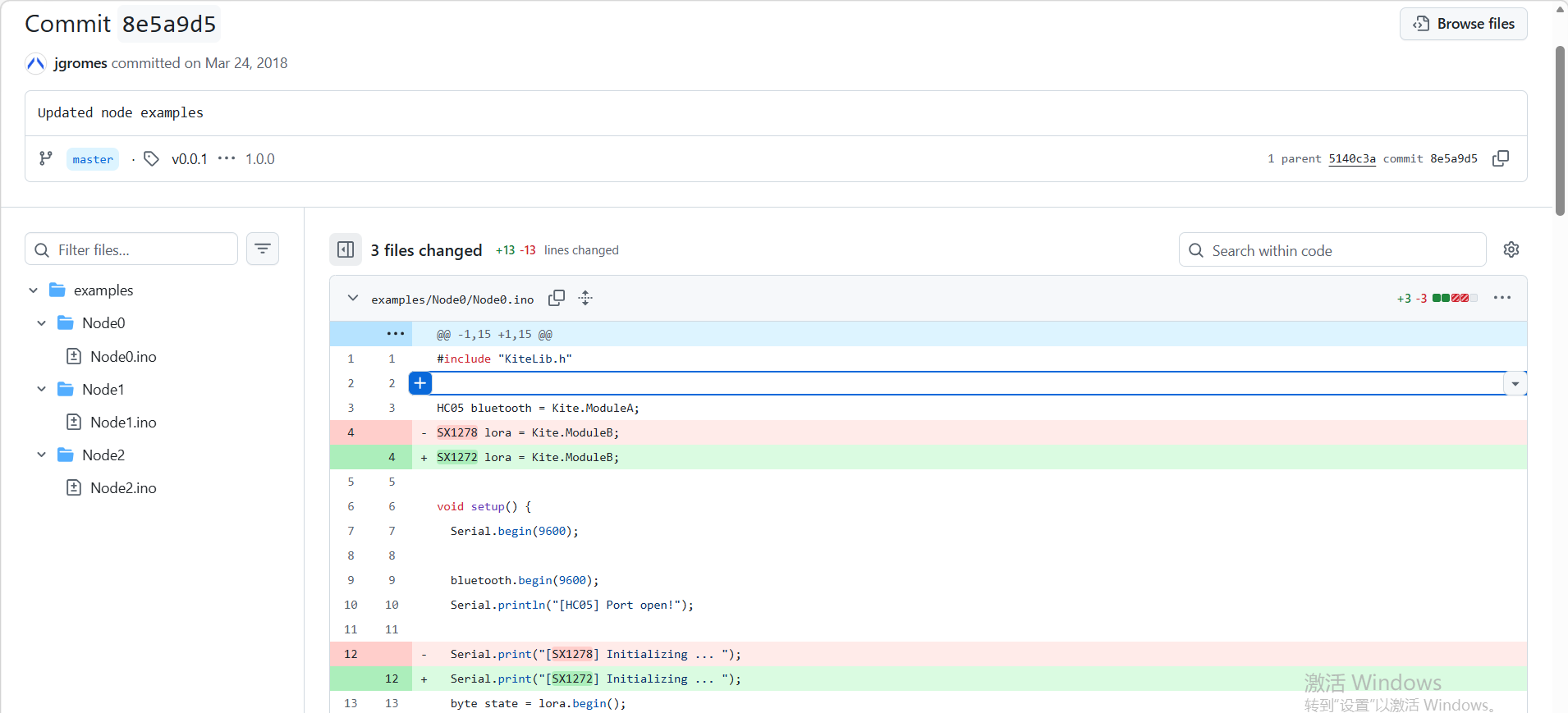Open jgromes author avatar
The image size is (1568, 713).
(x=35, y=63)
